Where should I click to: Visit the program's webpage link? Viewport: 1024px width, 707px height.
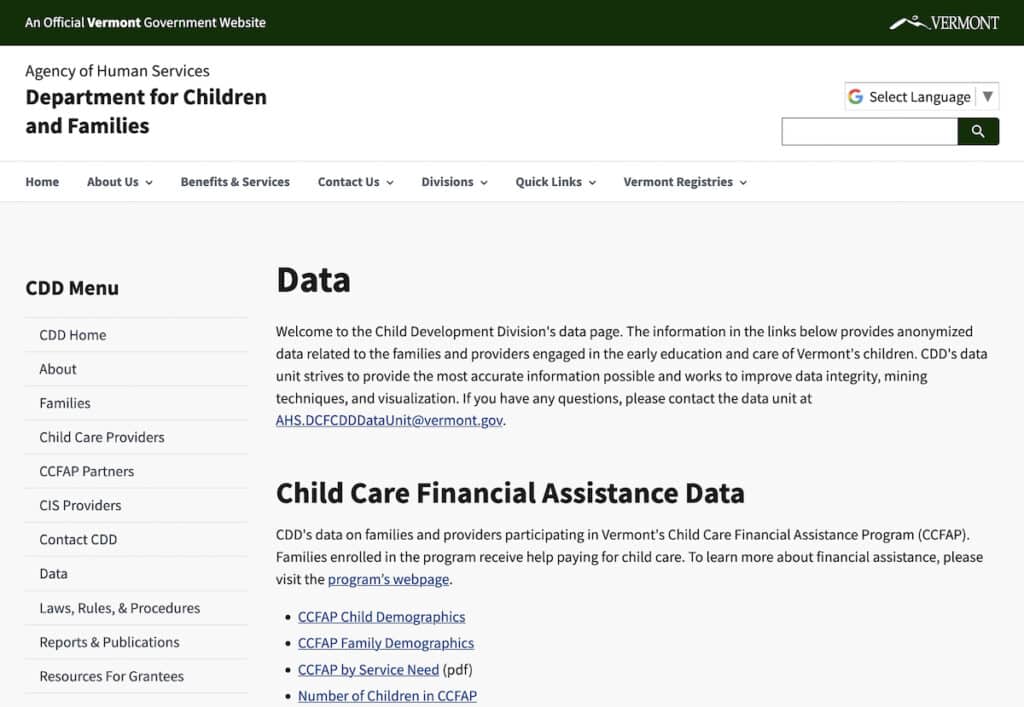click(389, 579)
